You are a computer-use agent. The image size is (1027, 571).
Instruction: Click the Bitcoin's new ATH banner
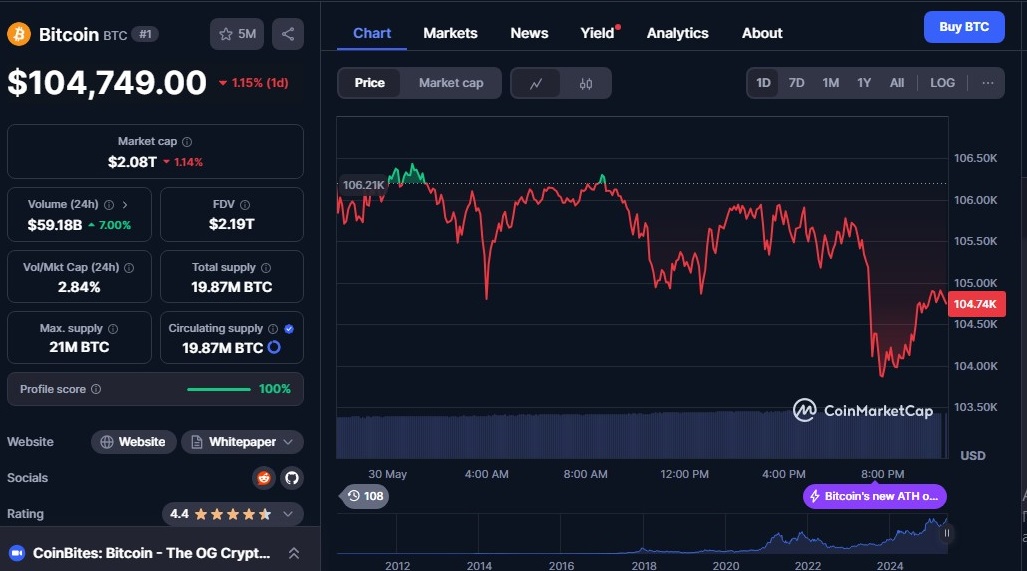[x=874, y=496]
